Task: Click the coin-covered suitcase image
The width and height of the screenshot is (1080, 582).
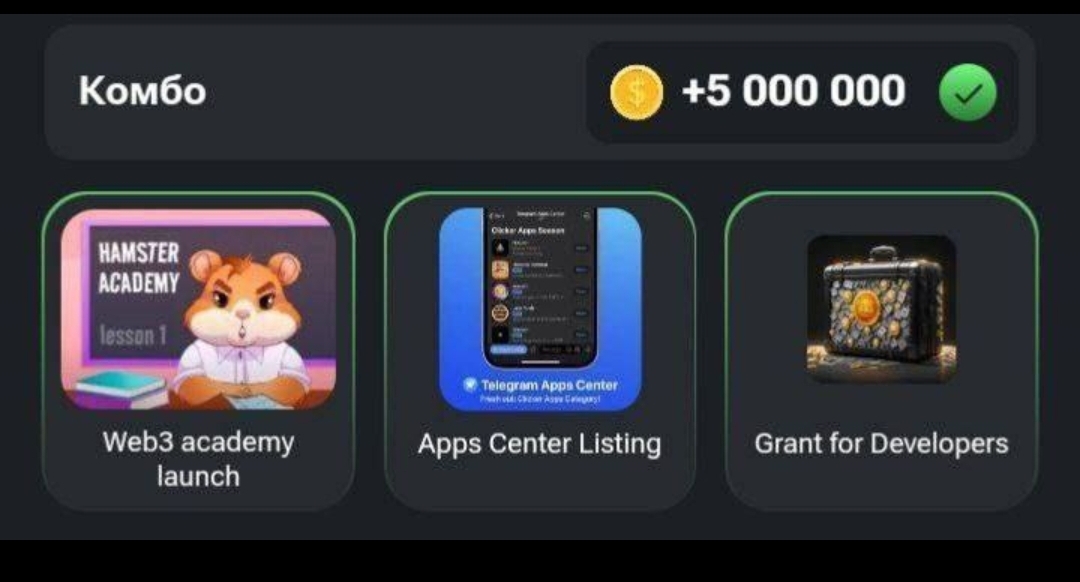Action: pyautogui.click(x=882, y=309)
